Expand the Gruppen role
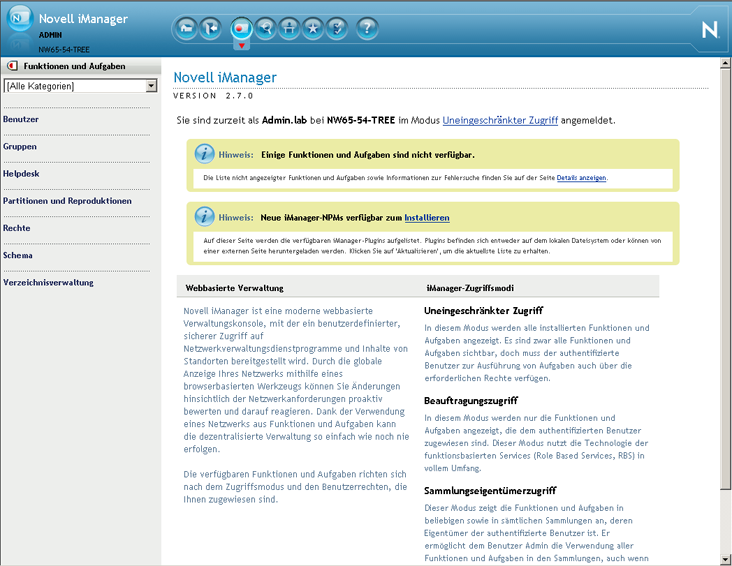732x566 pixels. pyautogui.click(x=20, y=146)
